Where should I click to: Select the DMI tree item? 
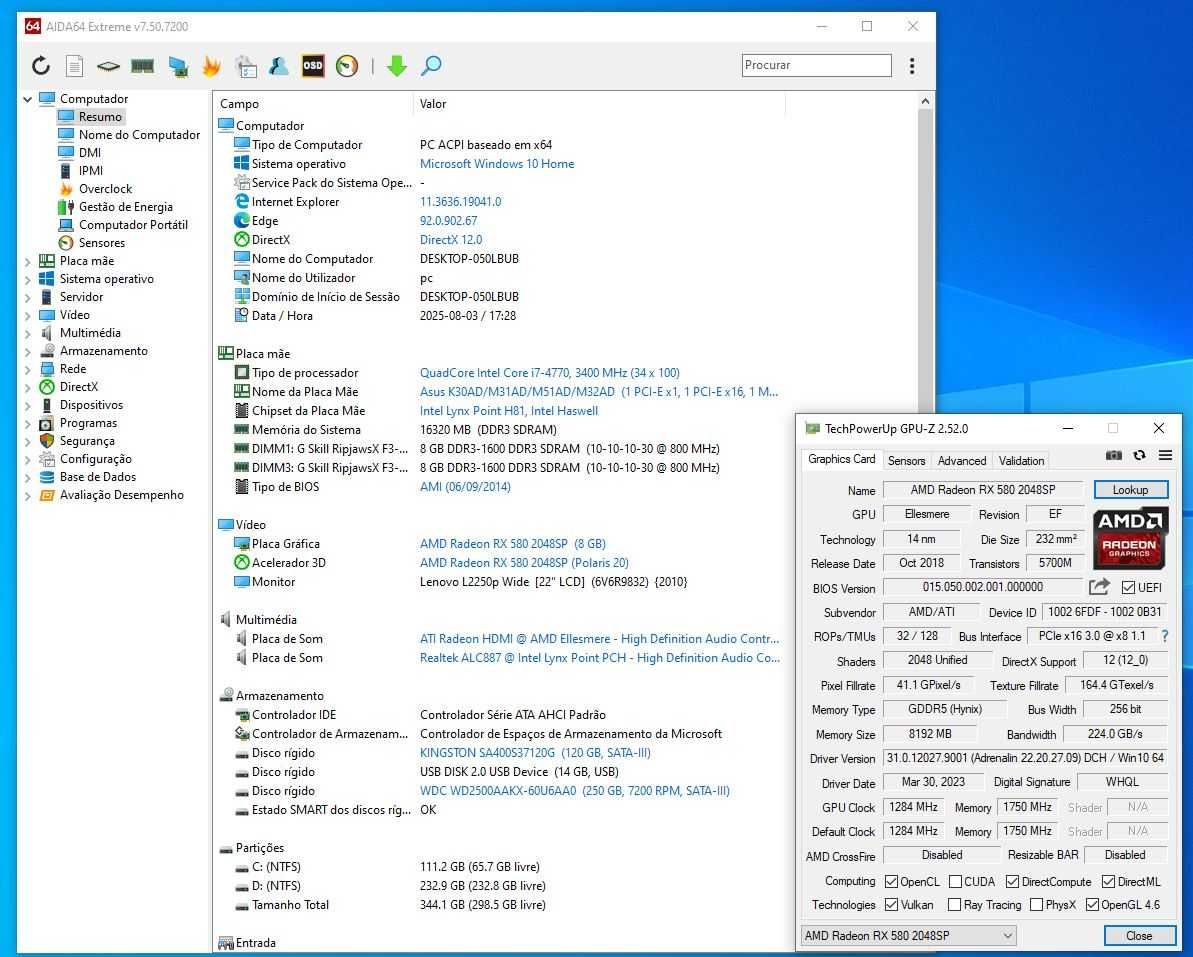coord(90,152)
